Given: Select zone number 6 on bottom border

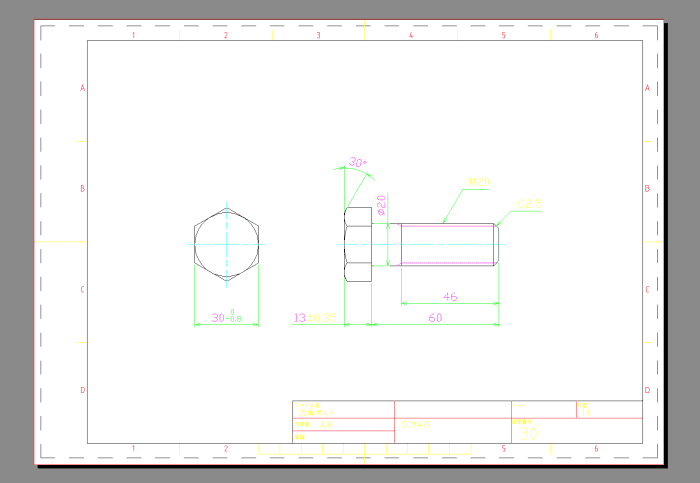Looking at the screenshot, I should point(596,449).
